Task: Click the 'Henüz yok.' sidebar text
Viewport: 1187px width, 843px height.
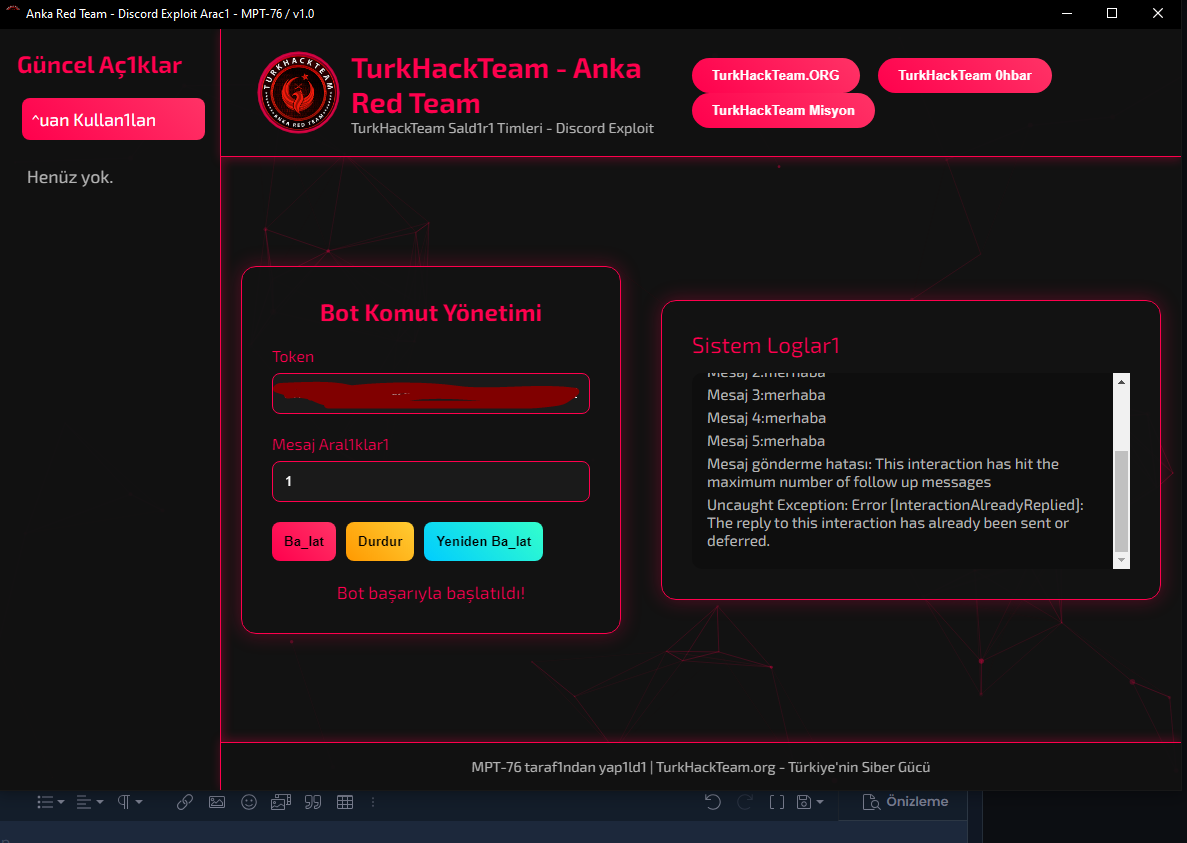Action: (x=70, y=177)
